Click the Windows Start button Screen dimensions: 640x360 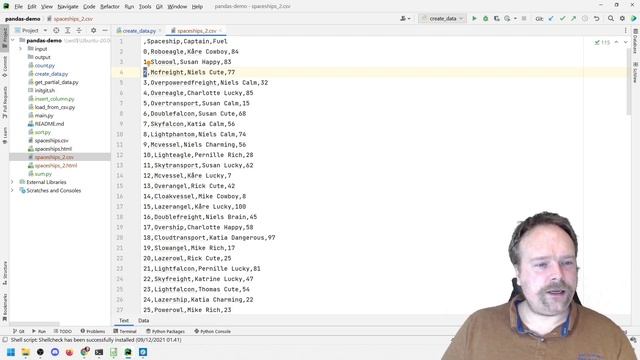[x=11, y=352]
